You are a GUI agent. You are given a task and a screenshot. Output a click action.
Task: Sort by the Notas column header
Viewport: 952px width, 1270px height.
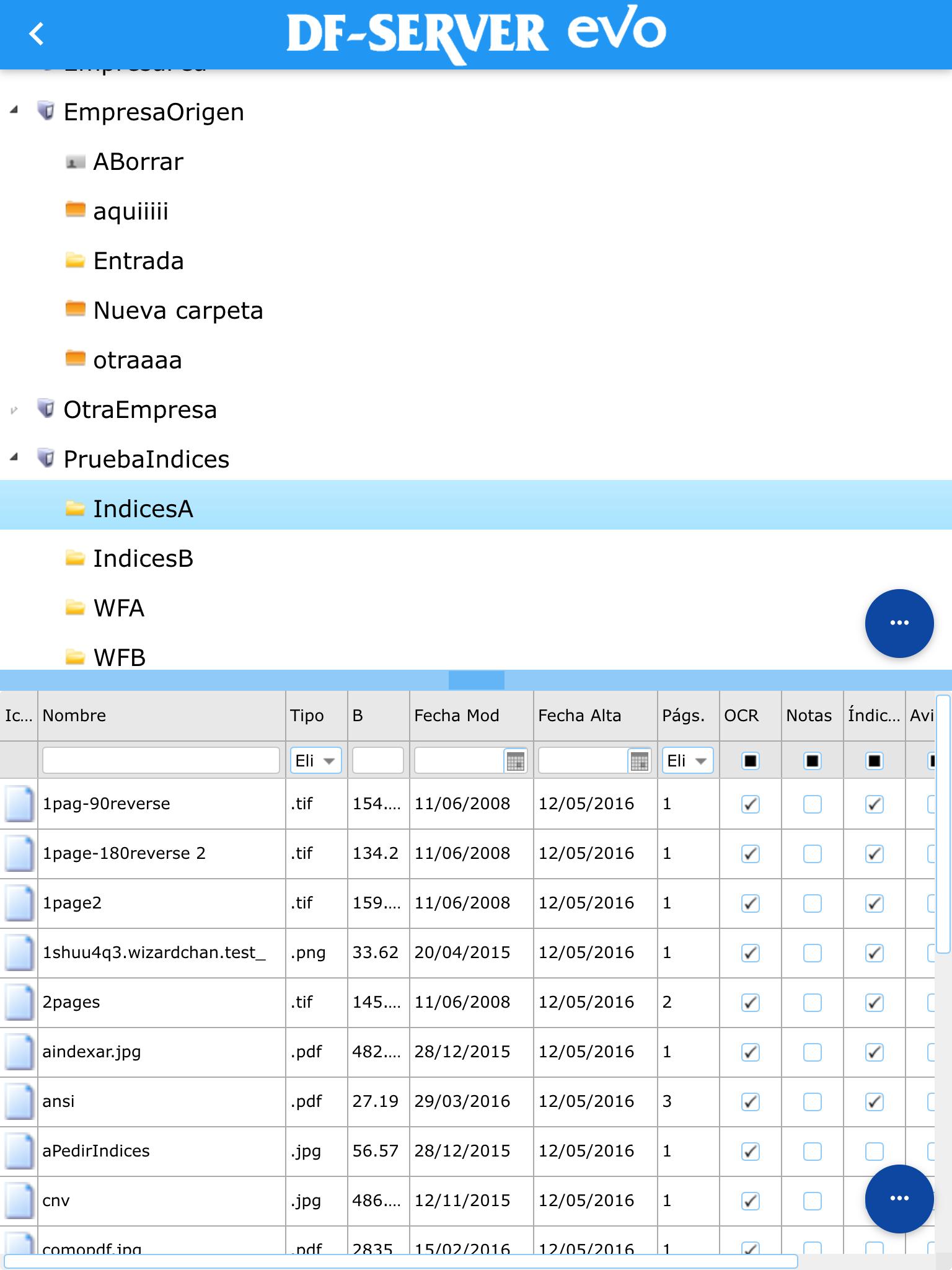point(813,716)
